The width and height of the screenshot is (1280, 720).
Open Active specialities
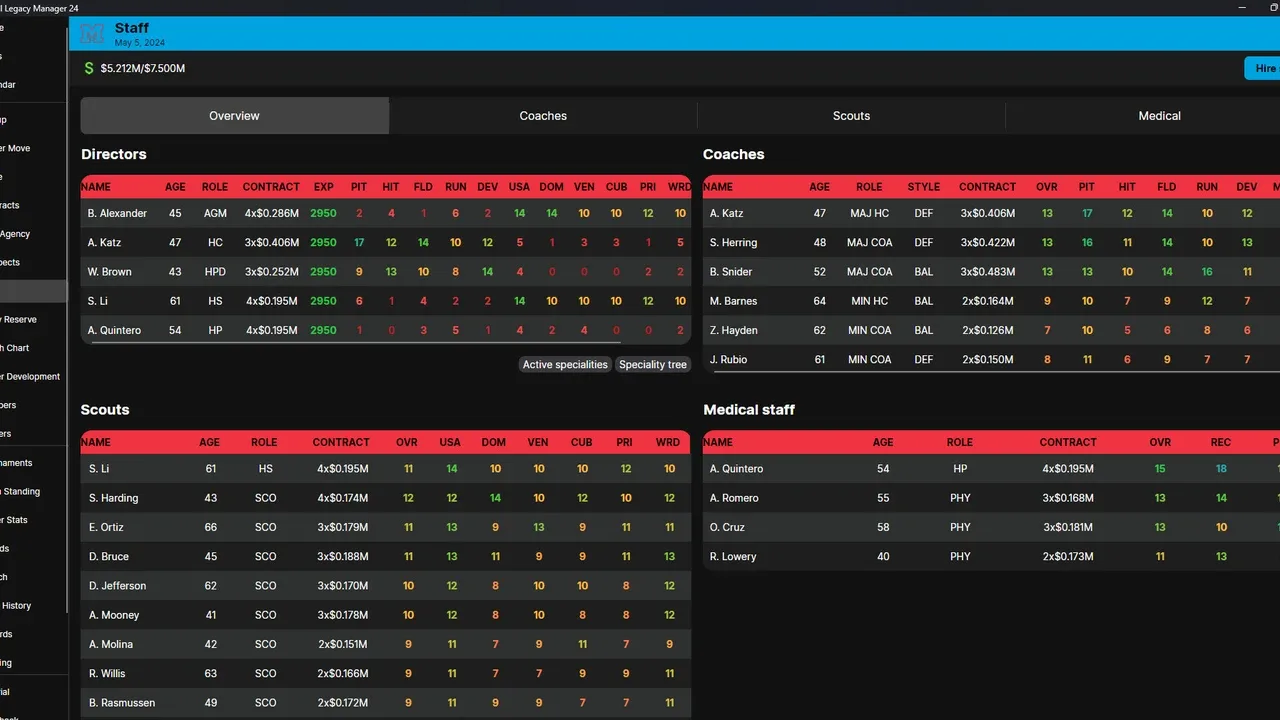pos(565,365)
